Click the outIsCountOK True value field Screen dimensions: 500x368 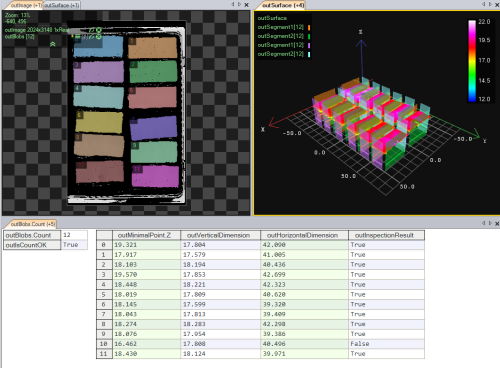pos(74,245)
